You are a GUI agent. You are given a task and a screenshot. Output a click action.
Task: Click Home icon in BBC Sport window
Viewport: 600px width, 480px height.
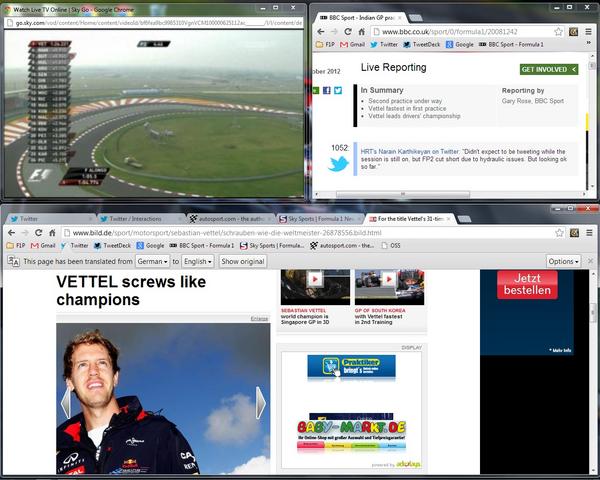[x=361, y=32]
